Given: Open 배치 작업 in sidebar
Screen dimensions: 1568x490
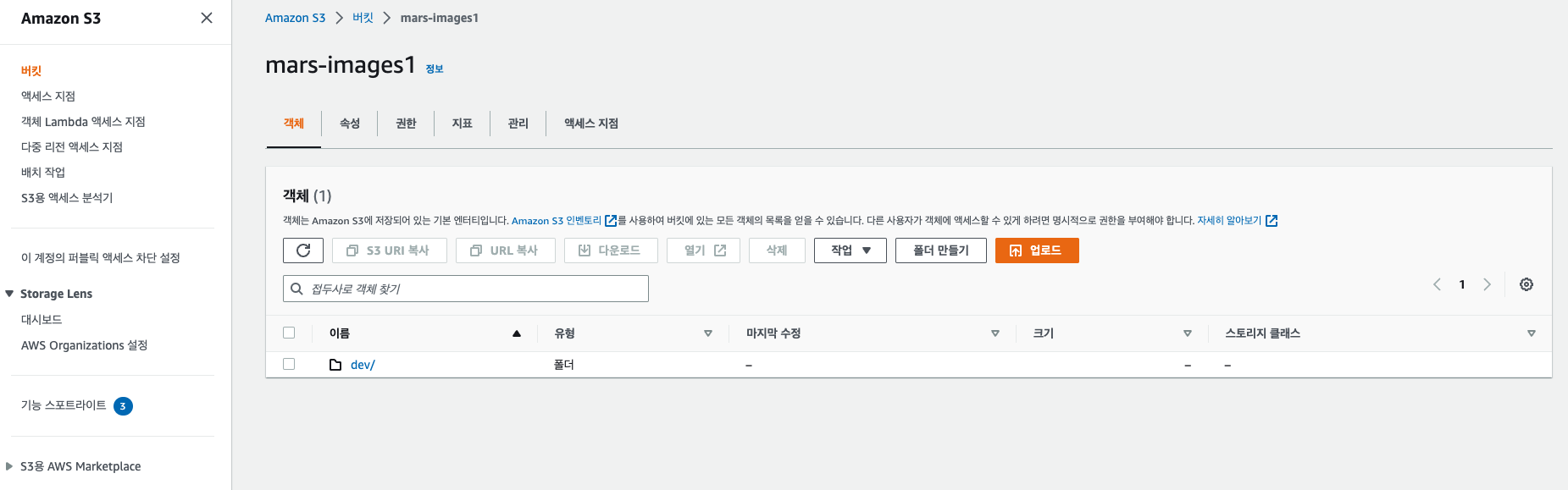Looking at the screenshot, I should click(x=43, y=173).
